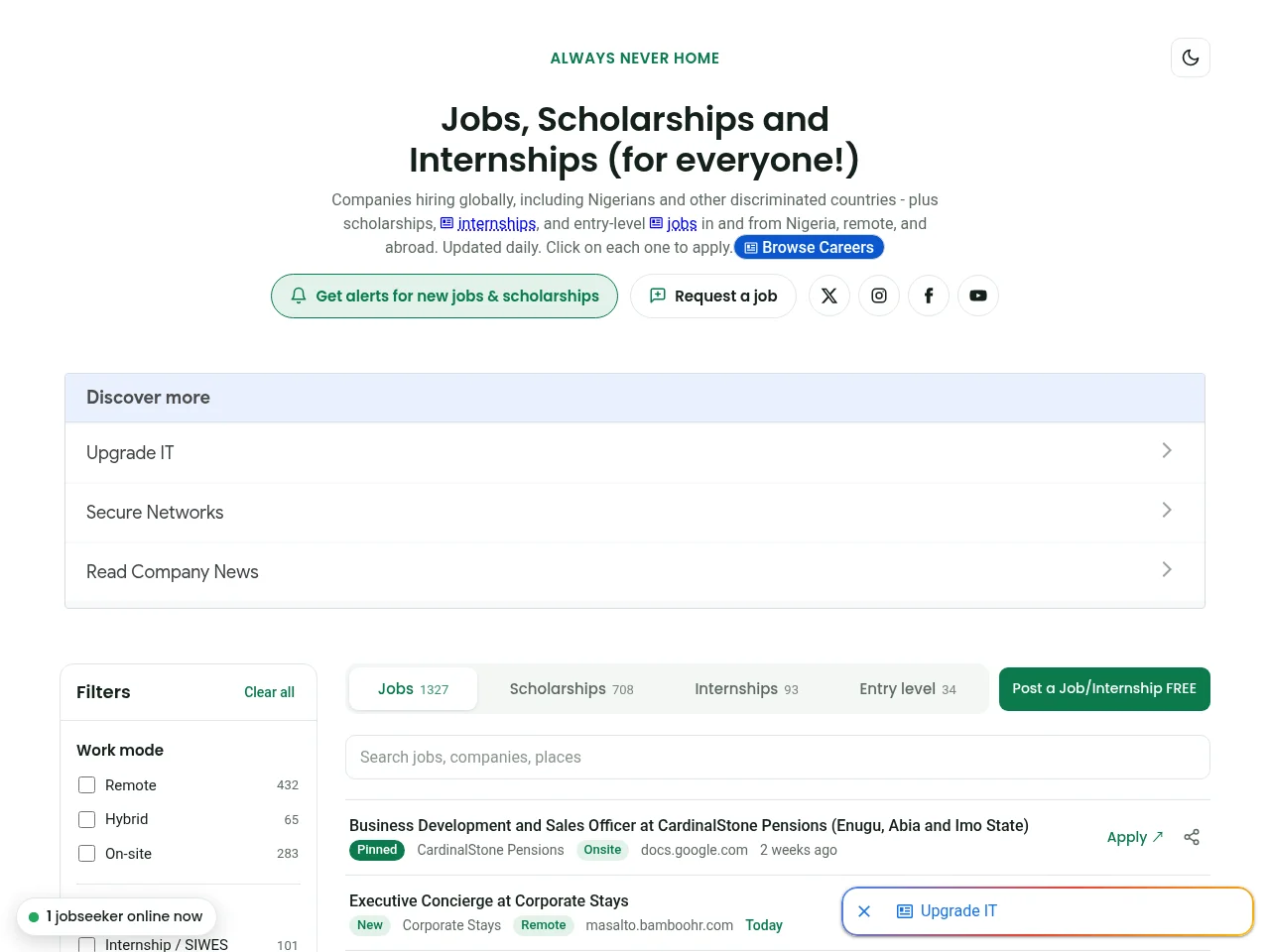
Task: Open the Instagram social link
Action: click(879, 296)
